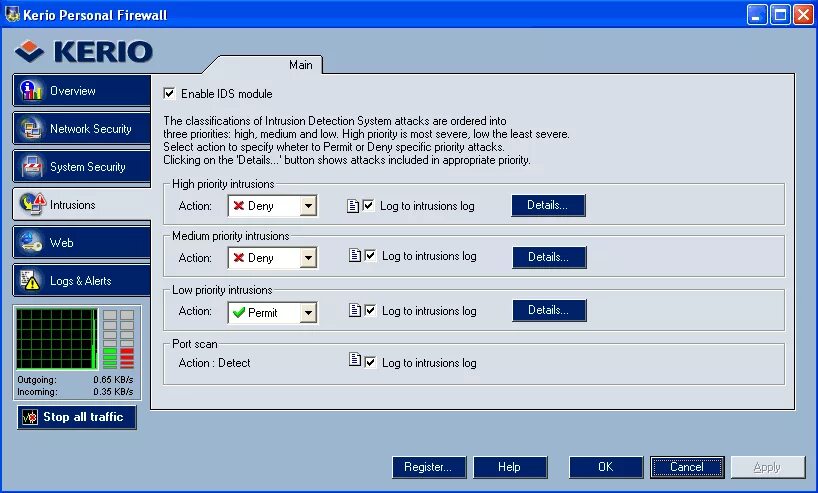The image size is (818, 493).
Task: Click the red X Deny icon for High priority
Action: click(x=238, y=206)
